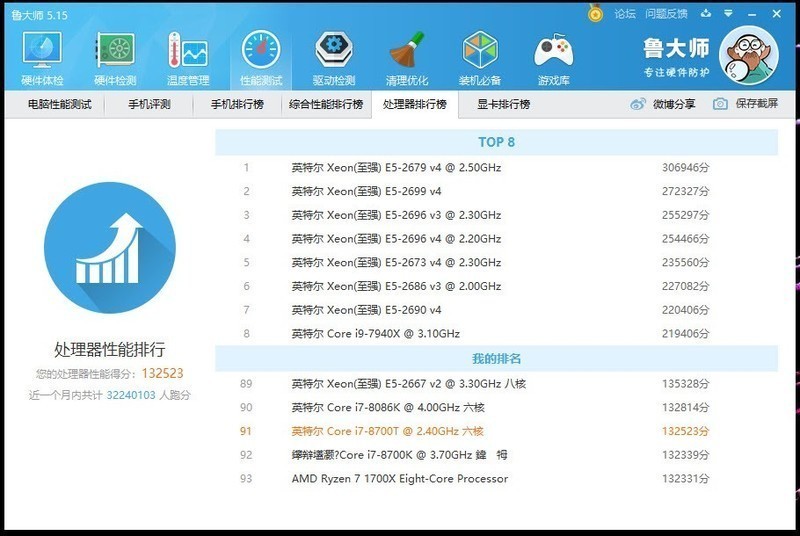800x536 pixels.
Task: Click the 306946分 score
Action: tap(685, 167)
